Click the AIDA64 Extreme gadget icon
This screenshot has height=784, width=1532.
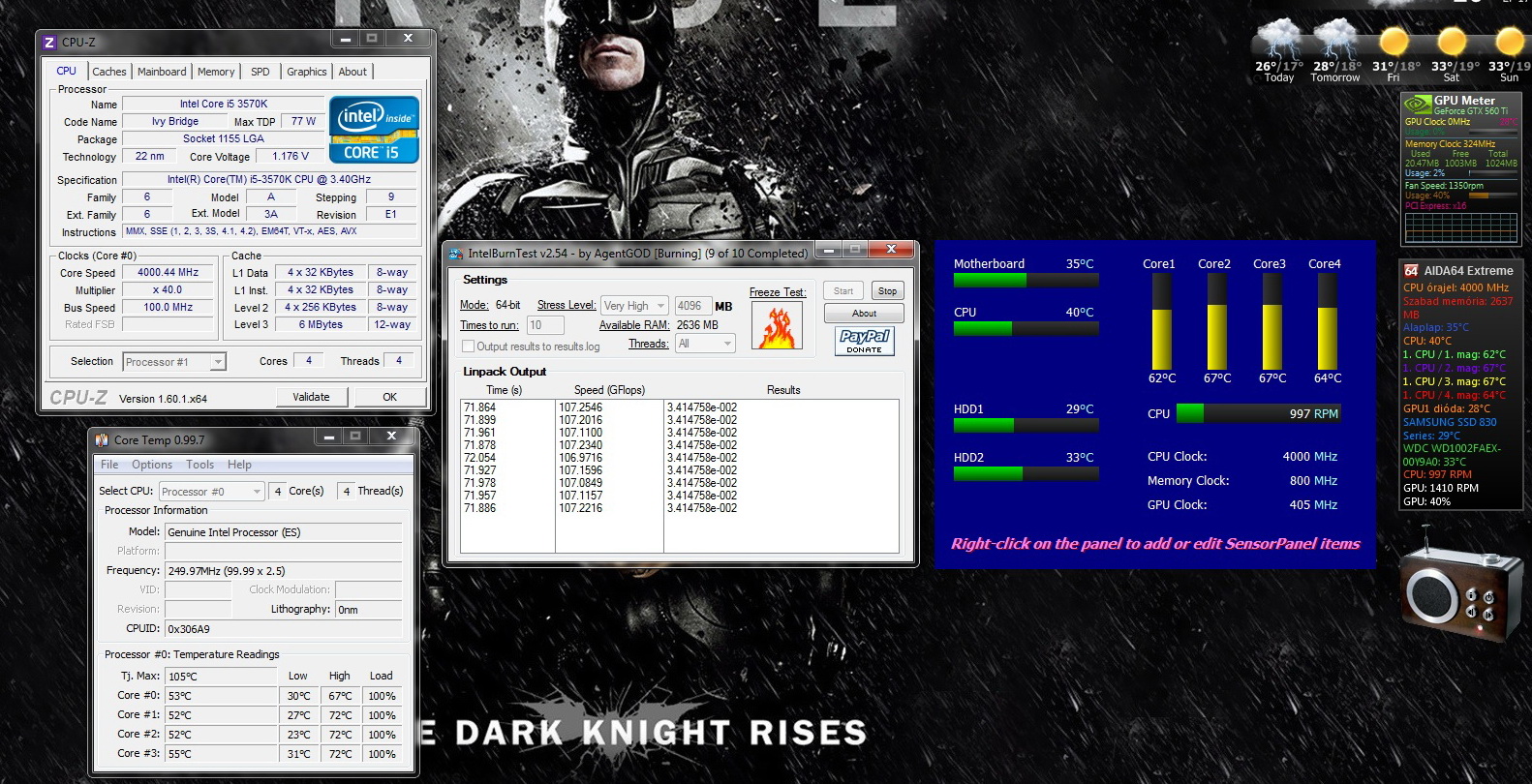[x=1411, y=271]
